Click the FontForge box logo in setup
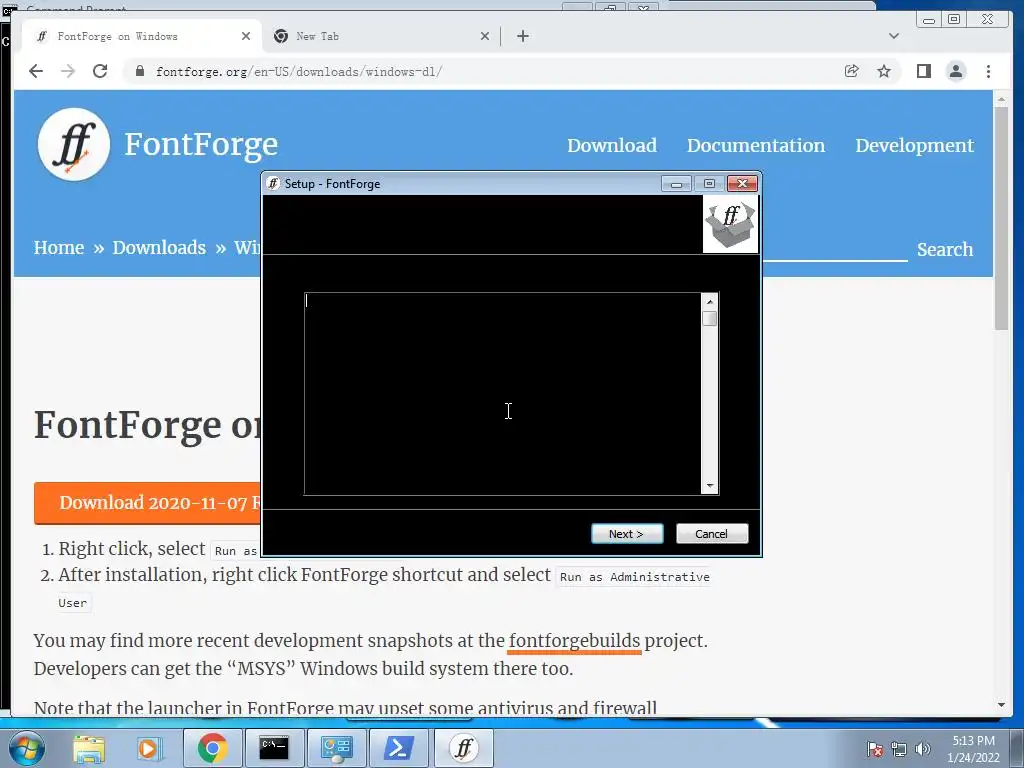Viewport: 1024px width, 768px height. (x=730, y=225)
